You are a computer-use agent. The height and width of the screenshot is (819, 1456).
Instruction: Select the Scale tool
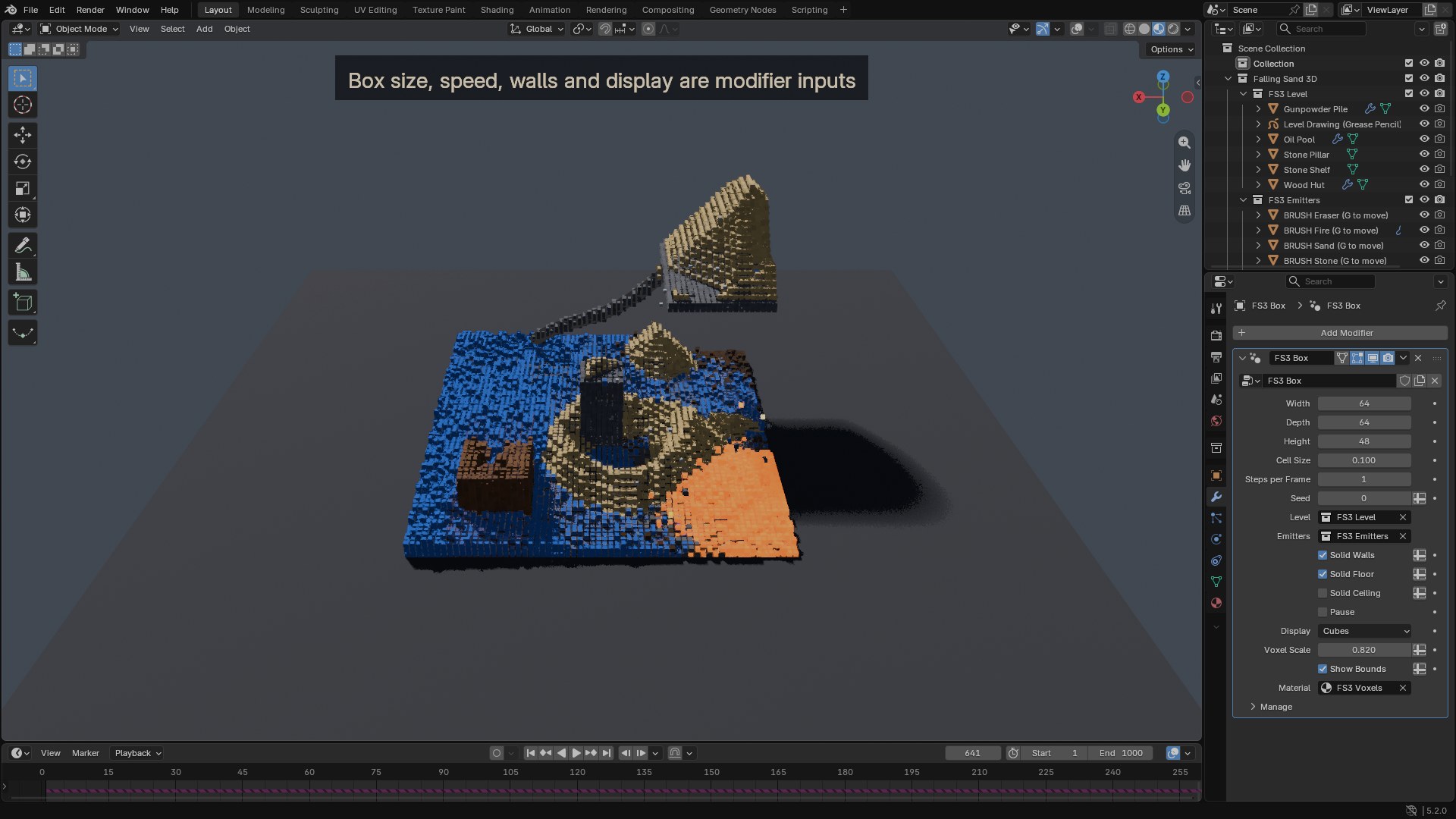[23, 188]
